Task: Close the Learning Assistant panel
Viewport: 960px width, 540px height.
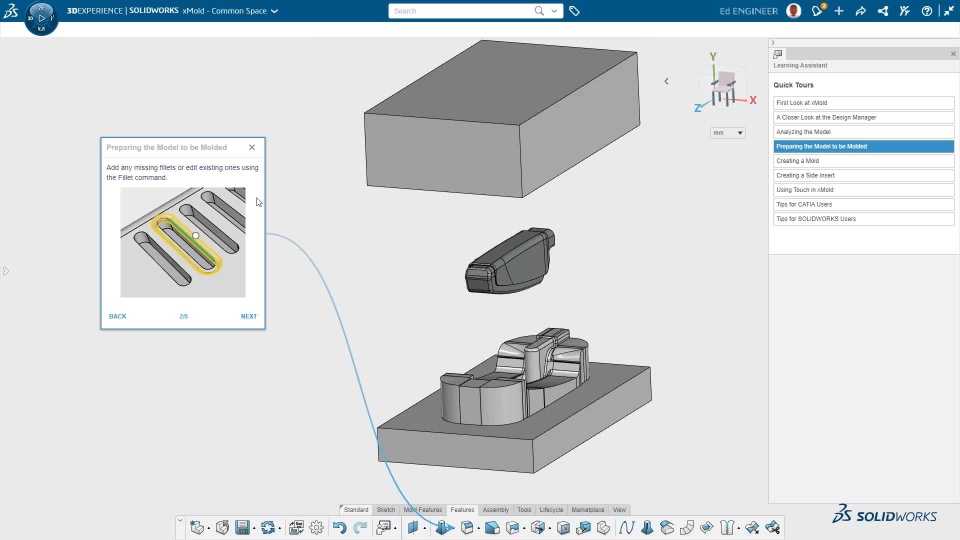Action: [x=953, y=54]
